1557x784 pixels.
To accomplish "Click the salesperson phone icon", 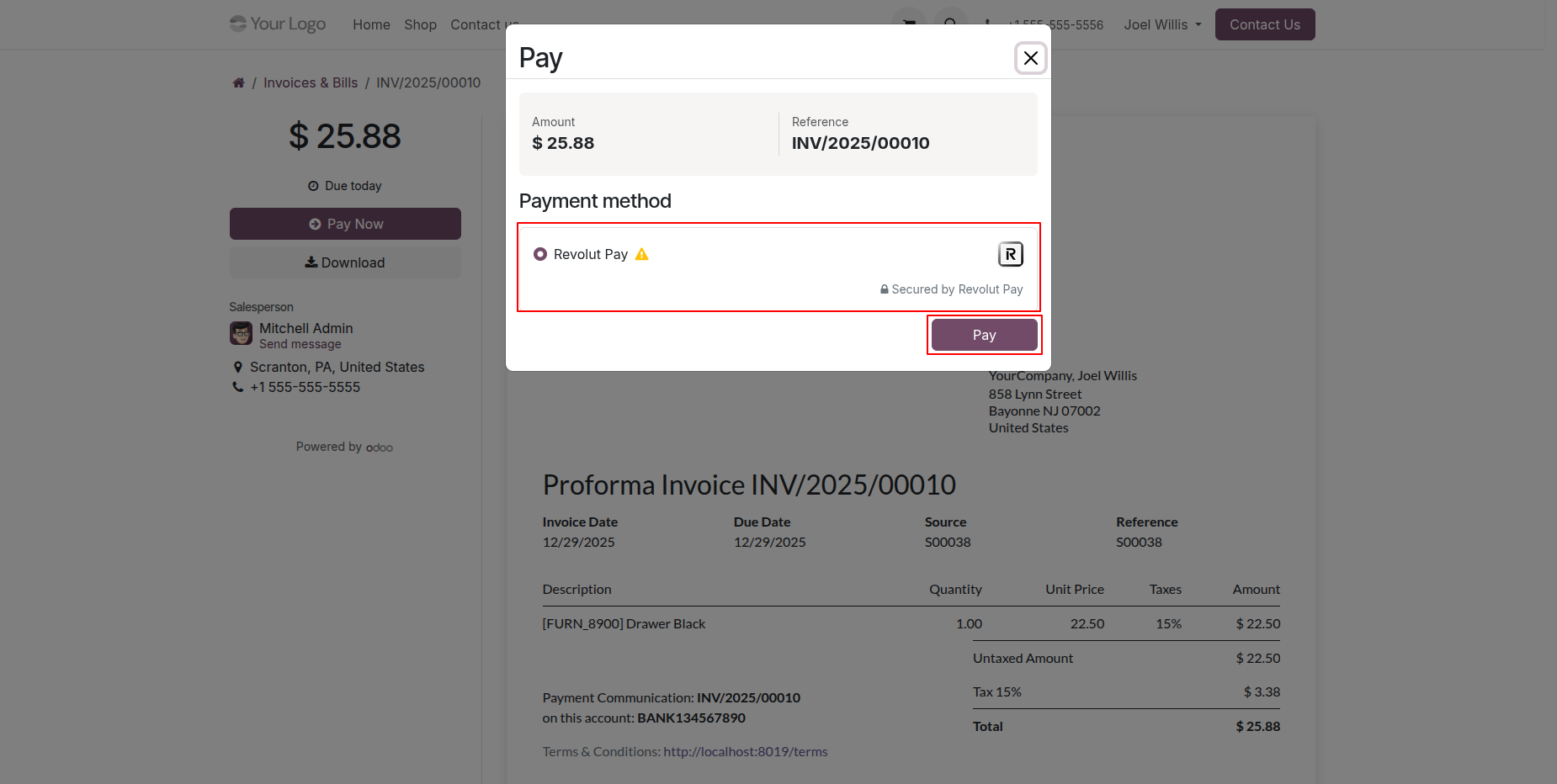I will [238, 387].
